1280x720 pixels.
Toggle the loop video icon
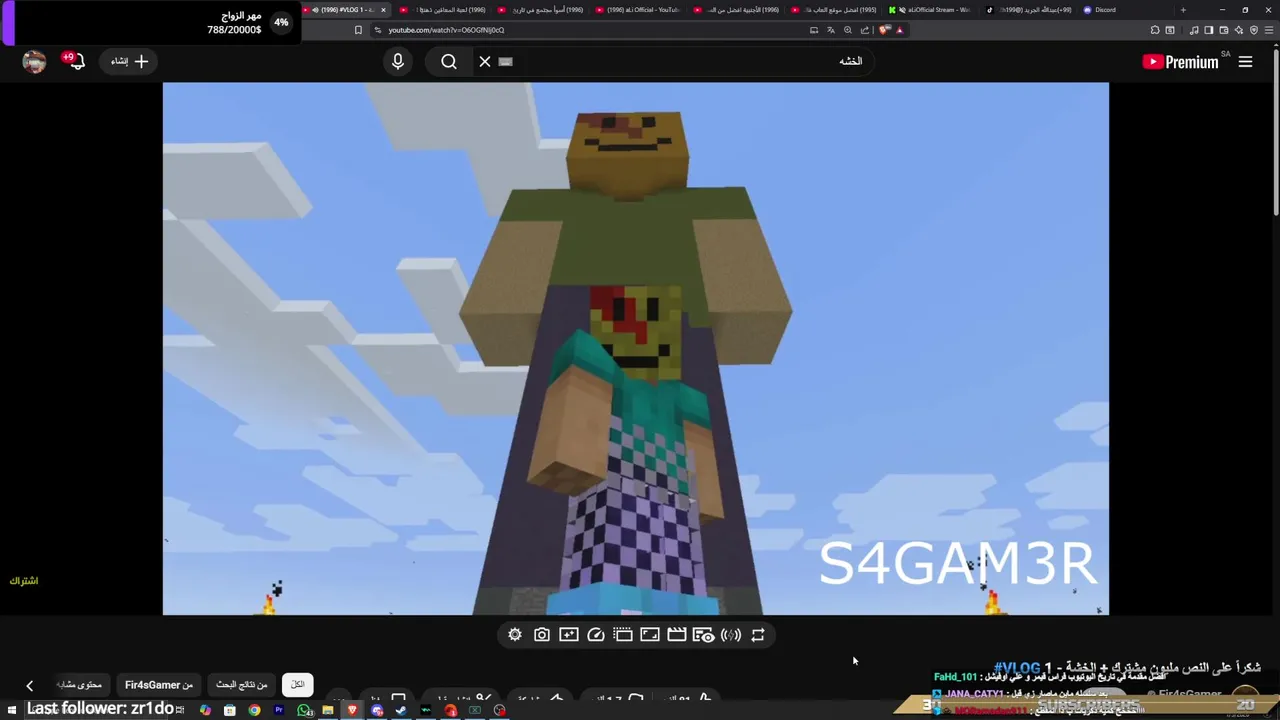(758, 635)
